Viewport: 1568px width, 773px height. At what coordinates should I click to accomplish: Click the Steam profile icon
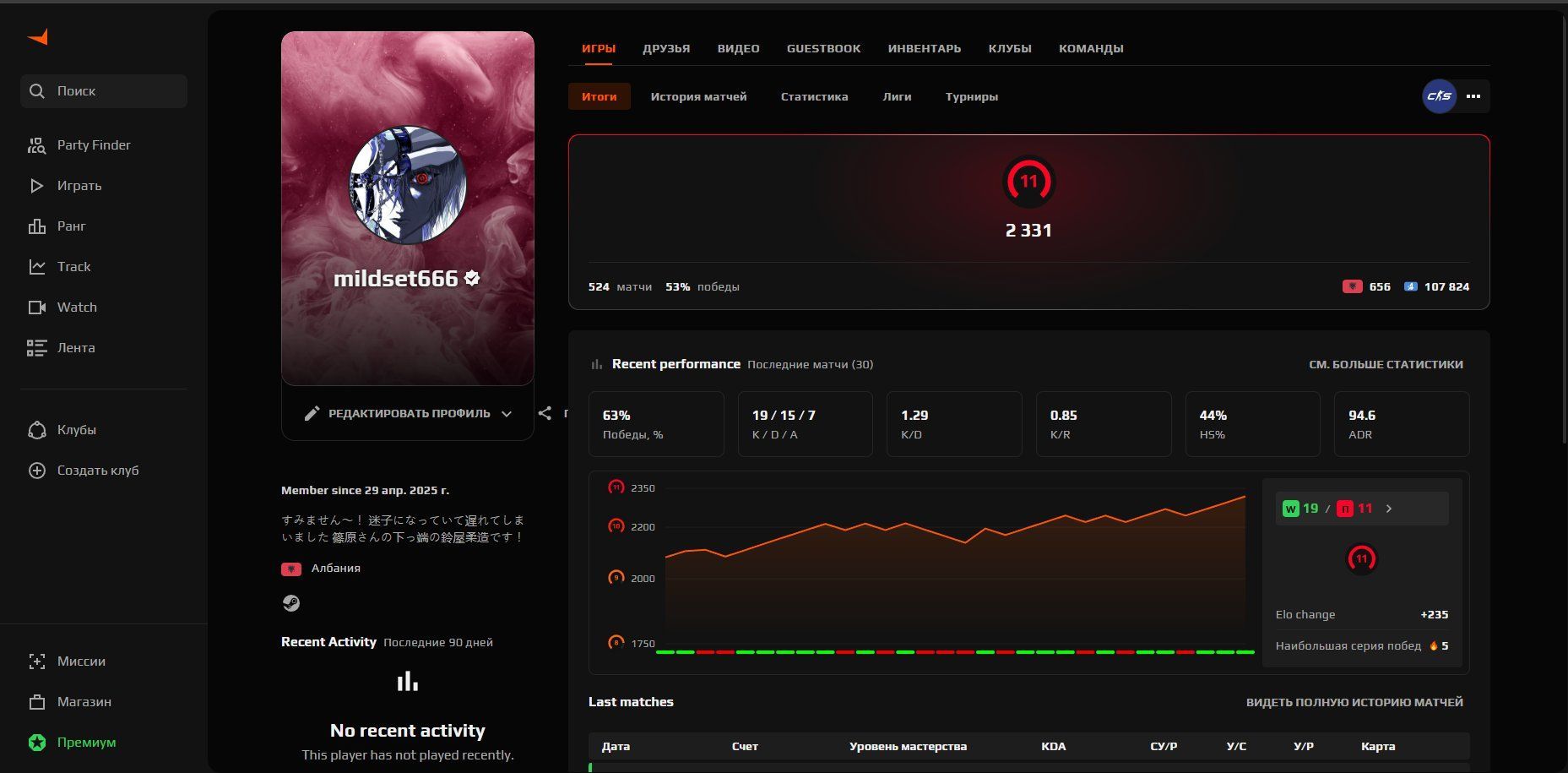(290, 603)
